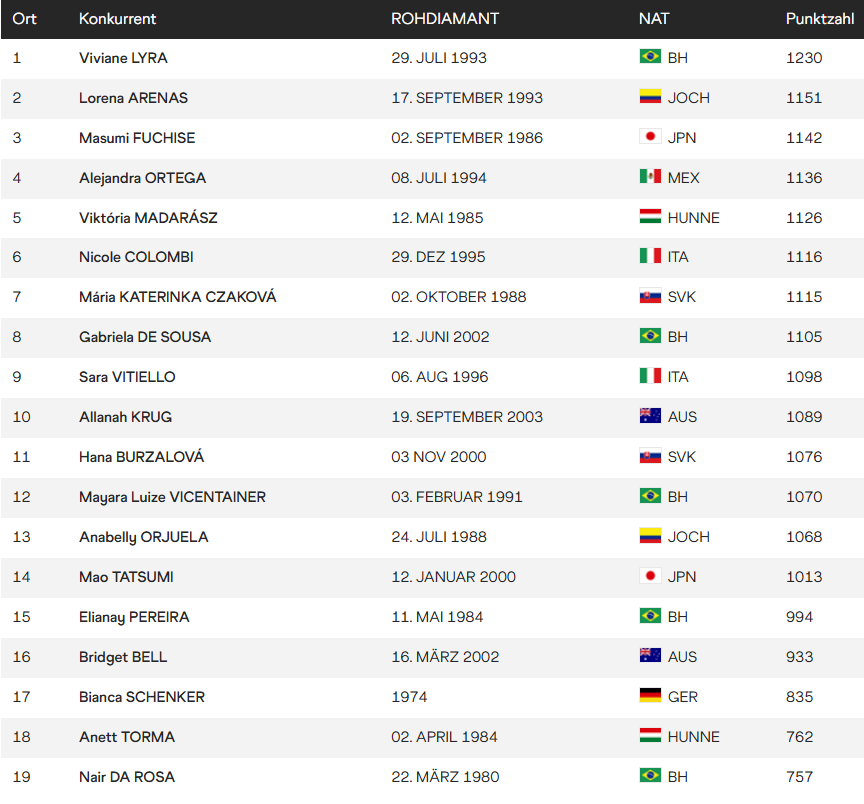This screenshot has width=864, height=804.
Task: Click Slovakia flag in Mária KATERINKA CZAKOVÁ row
Action: coord(650,296)
